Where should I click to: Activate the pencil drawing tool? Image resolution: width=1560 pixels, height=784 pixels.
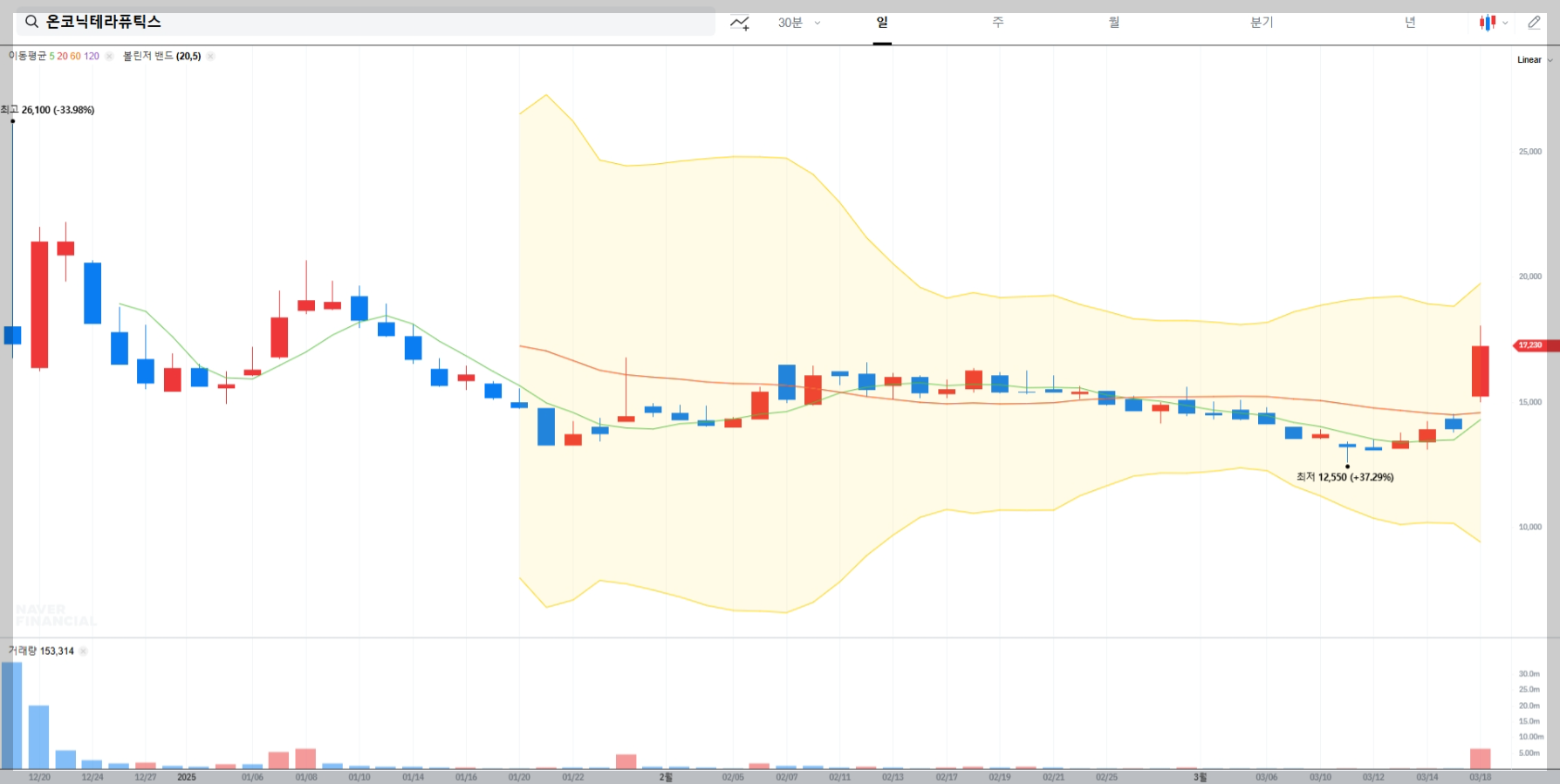1534,23
